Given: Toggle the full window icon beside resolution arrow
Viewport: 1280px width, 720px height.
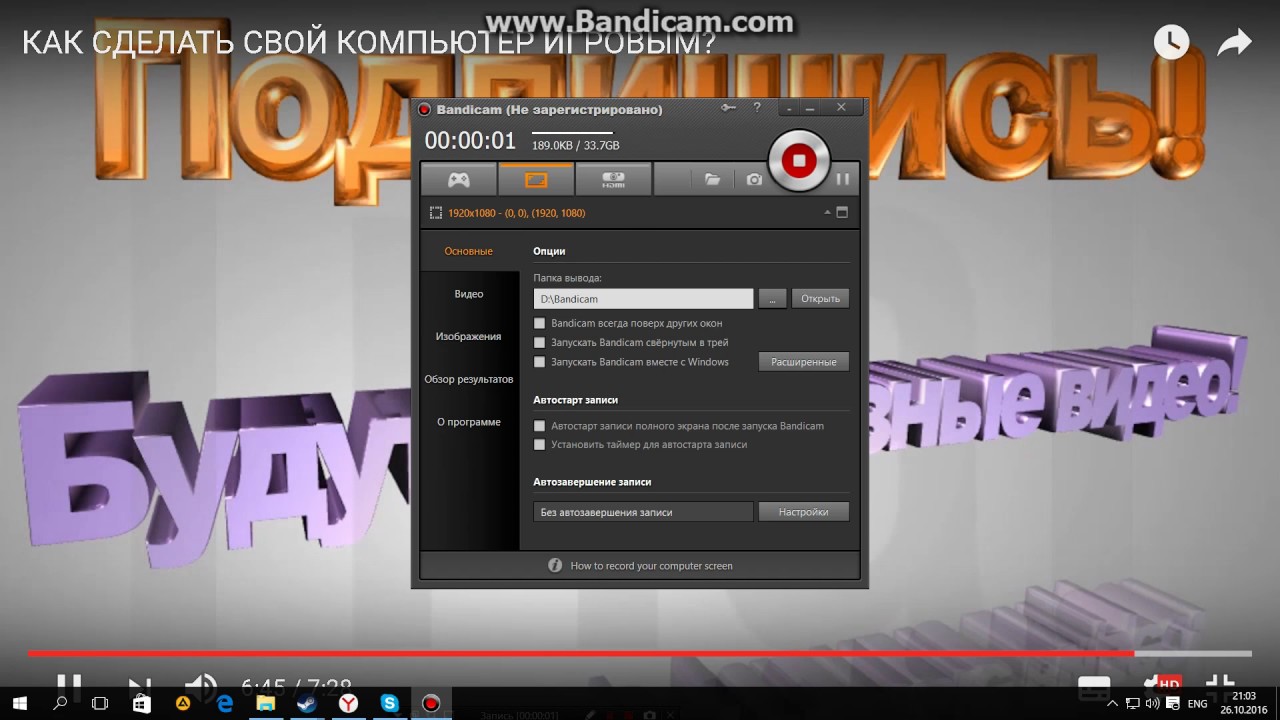Looking at the screenshot, I should [842, 212].
